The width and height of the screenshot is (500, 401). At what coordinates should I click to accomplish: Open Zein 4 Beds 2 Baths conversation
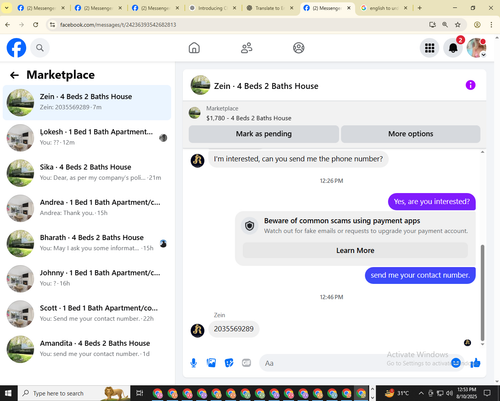(x=87, y=102)
